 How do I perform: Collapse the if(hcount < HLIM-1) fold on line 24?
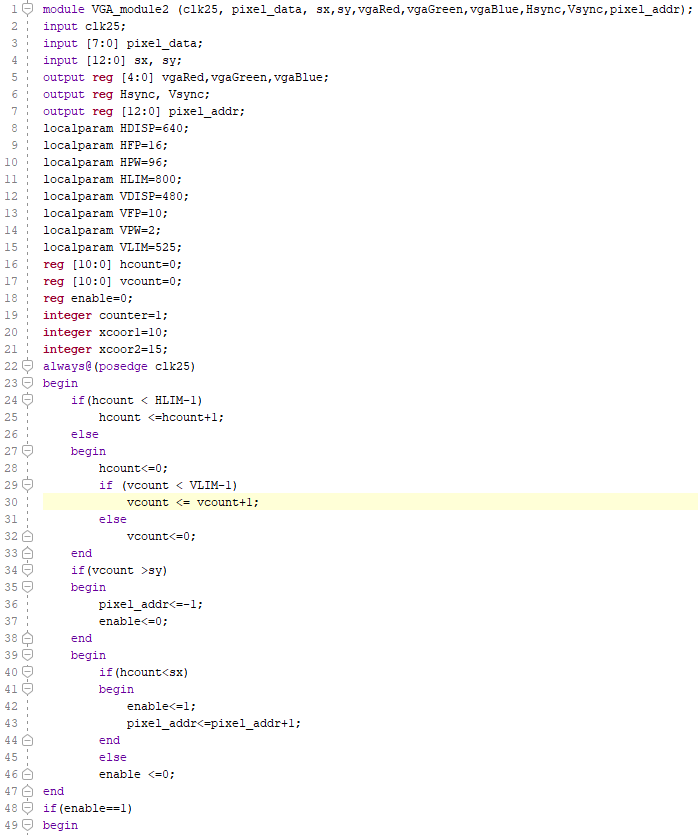click(x=28, y=400)
